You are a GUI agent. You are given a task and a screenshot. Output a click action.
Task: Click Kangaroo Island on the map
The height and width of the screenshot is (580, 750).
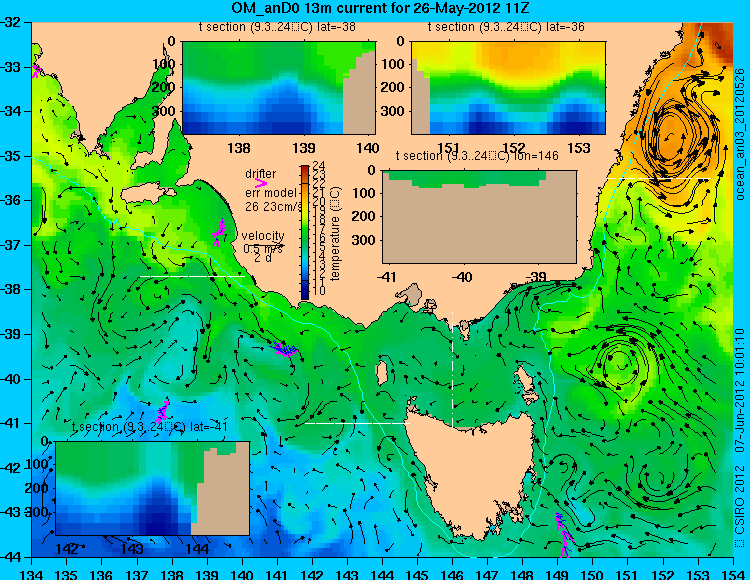click(148, 193)
